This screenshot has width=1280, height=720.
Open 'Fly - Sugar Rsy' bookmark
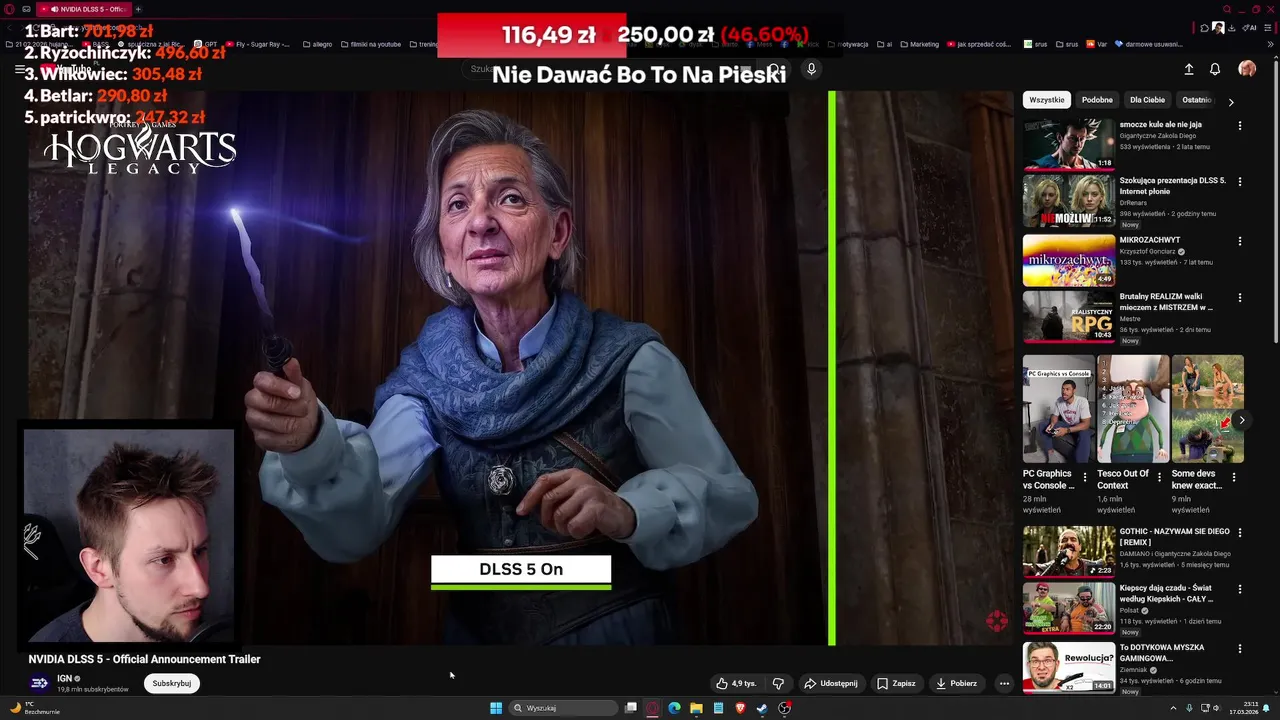tap(258, 44)
